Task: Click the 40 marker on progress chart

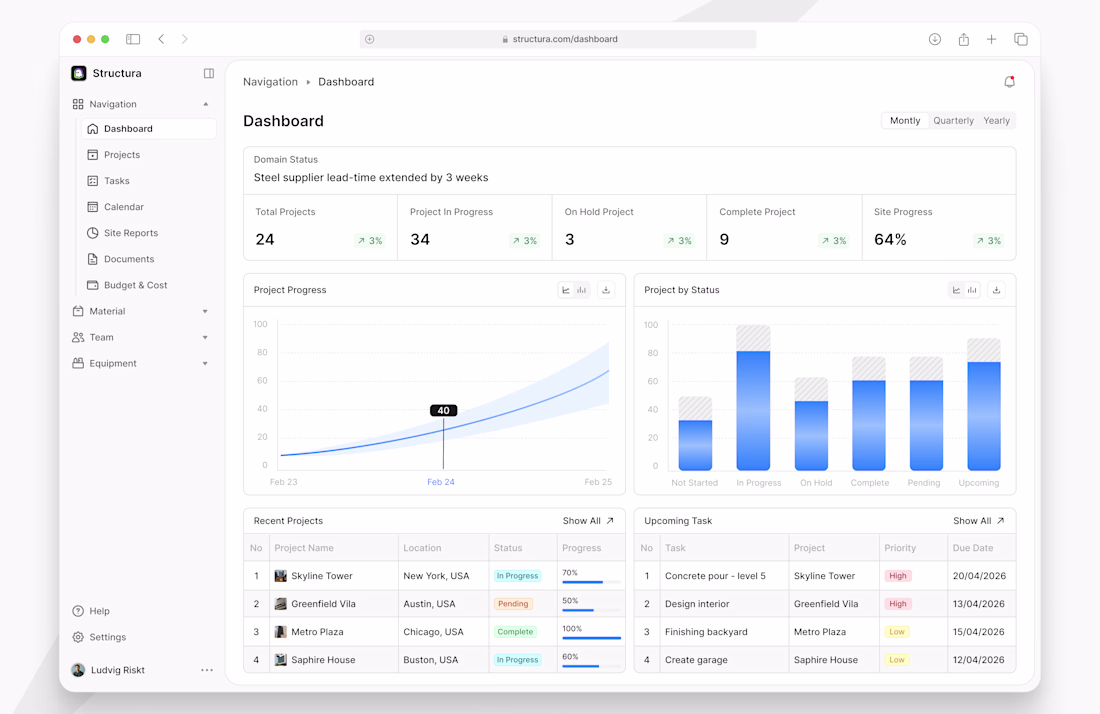Action: [x=443, y=410]
